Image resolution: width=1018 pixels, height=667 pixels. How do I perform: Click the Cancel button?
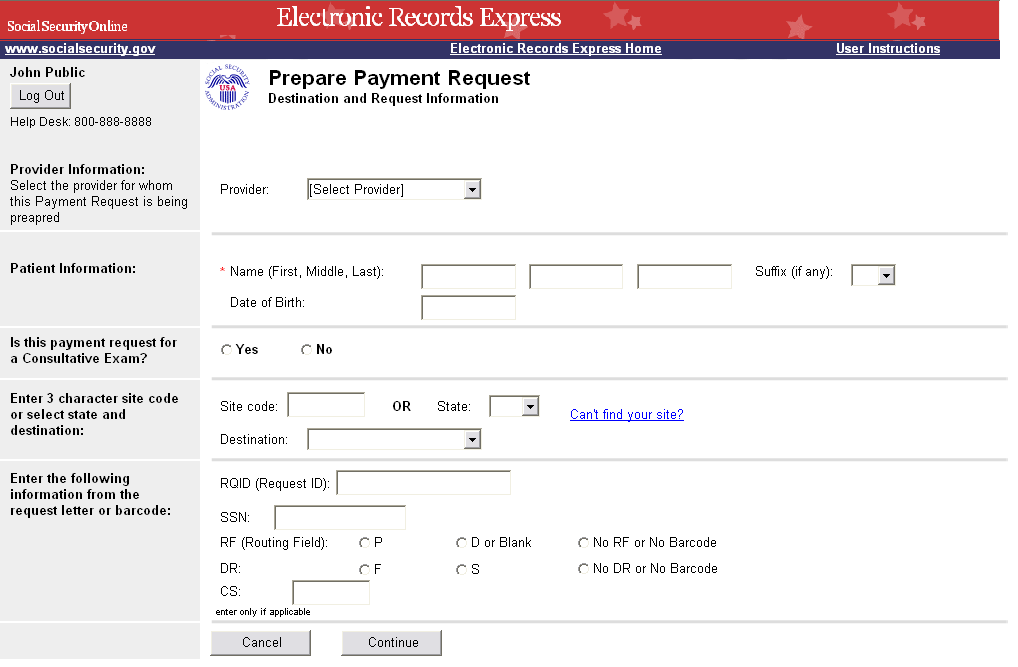tap(261, 643)
